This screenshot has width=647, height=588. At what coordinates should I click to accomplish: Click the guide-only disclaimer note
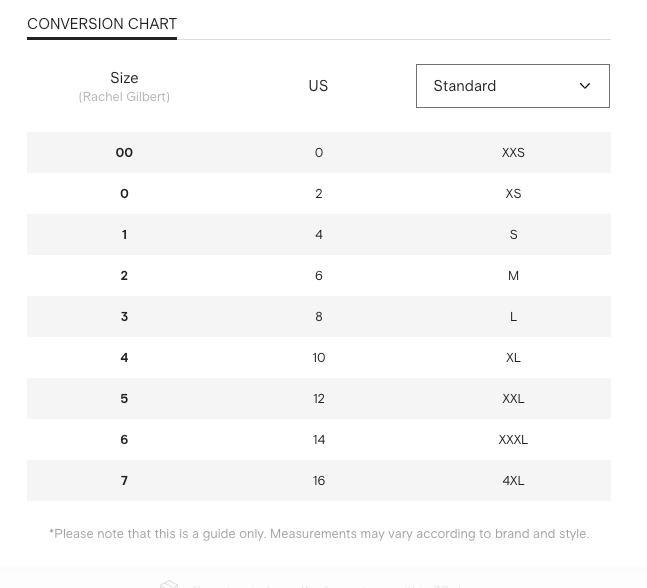319,534
